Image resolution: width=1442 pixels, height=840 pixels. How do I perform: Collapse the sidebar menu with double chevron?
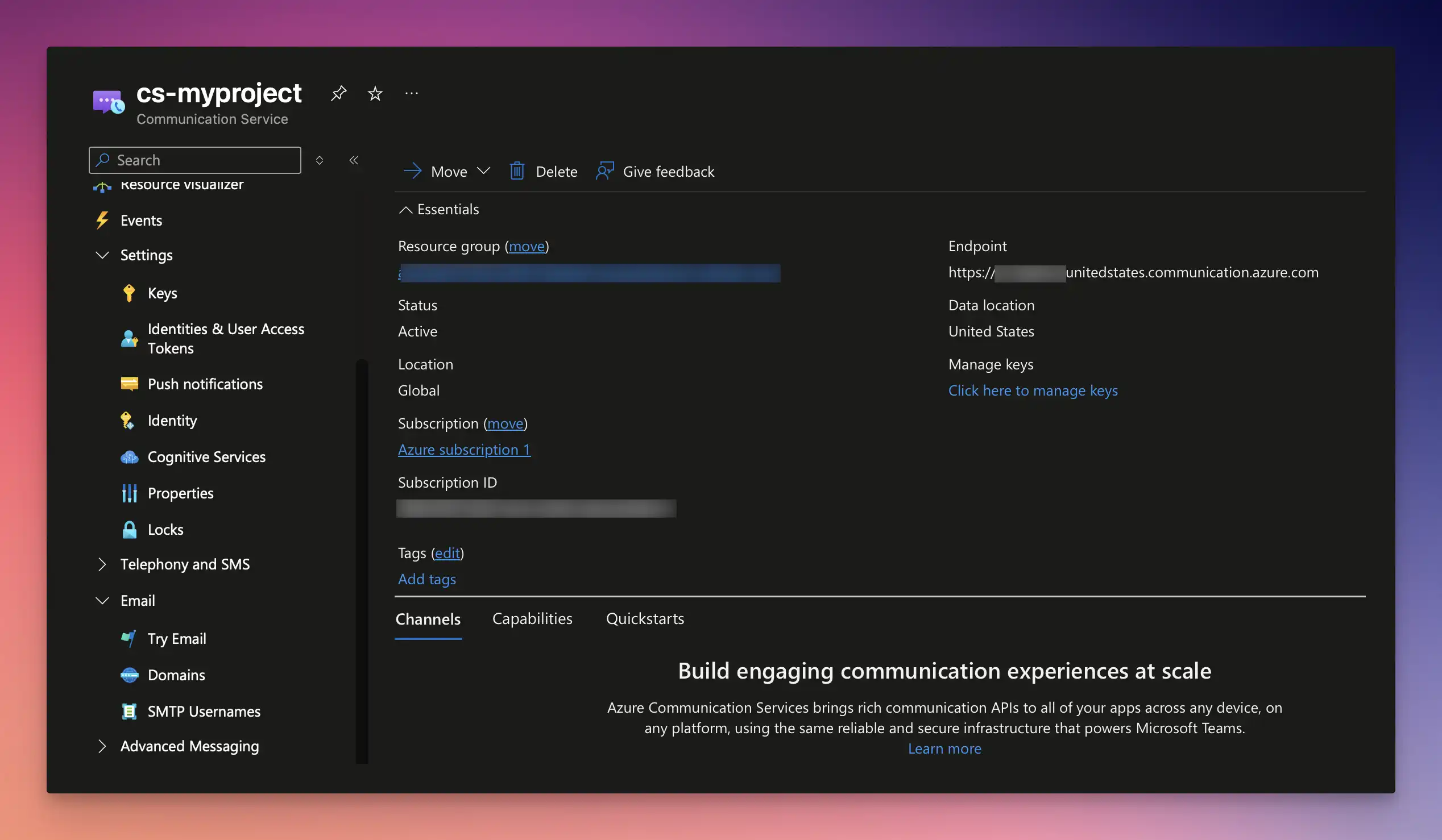coord(354,160)
